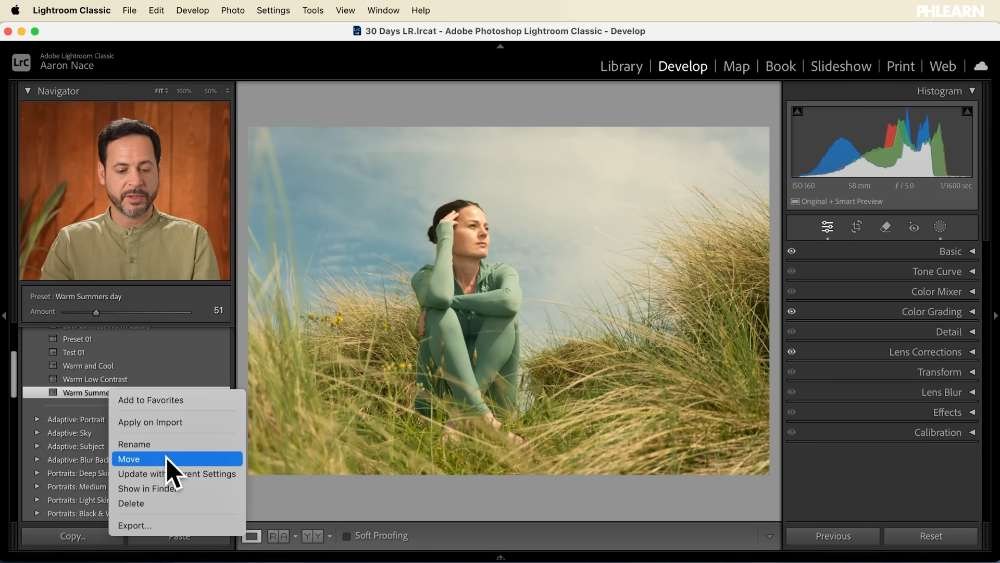This screenshot has width=1000, height=563.
Task: Select the Masking tool icon
Action: 940,227
